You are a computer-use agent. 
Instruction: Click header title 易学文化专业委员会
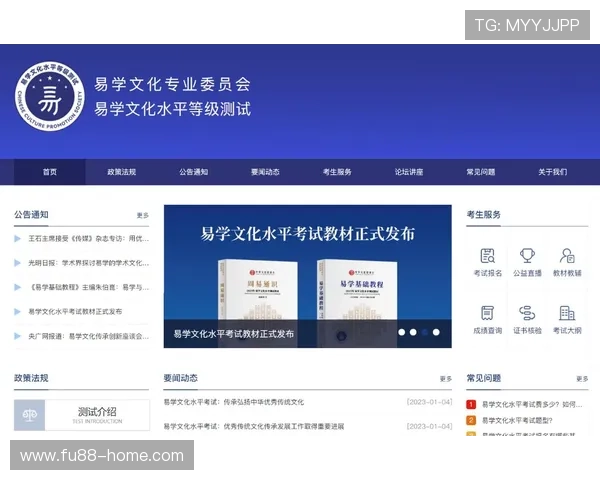(173, 85)
